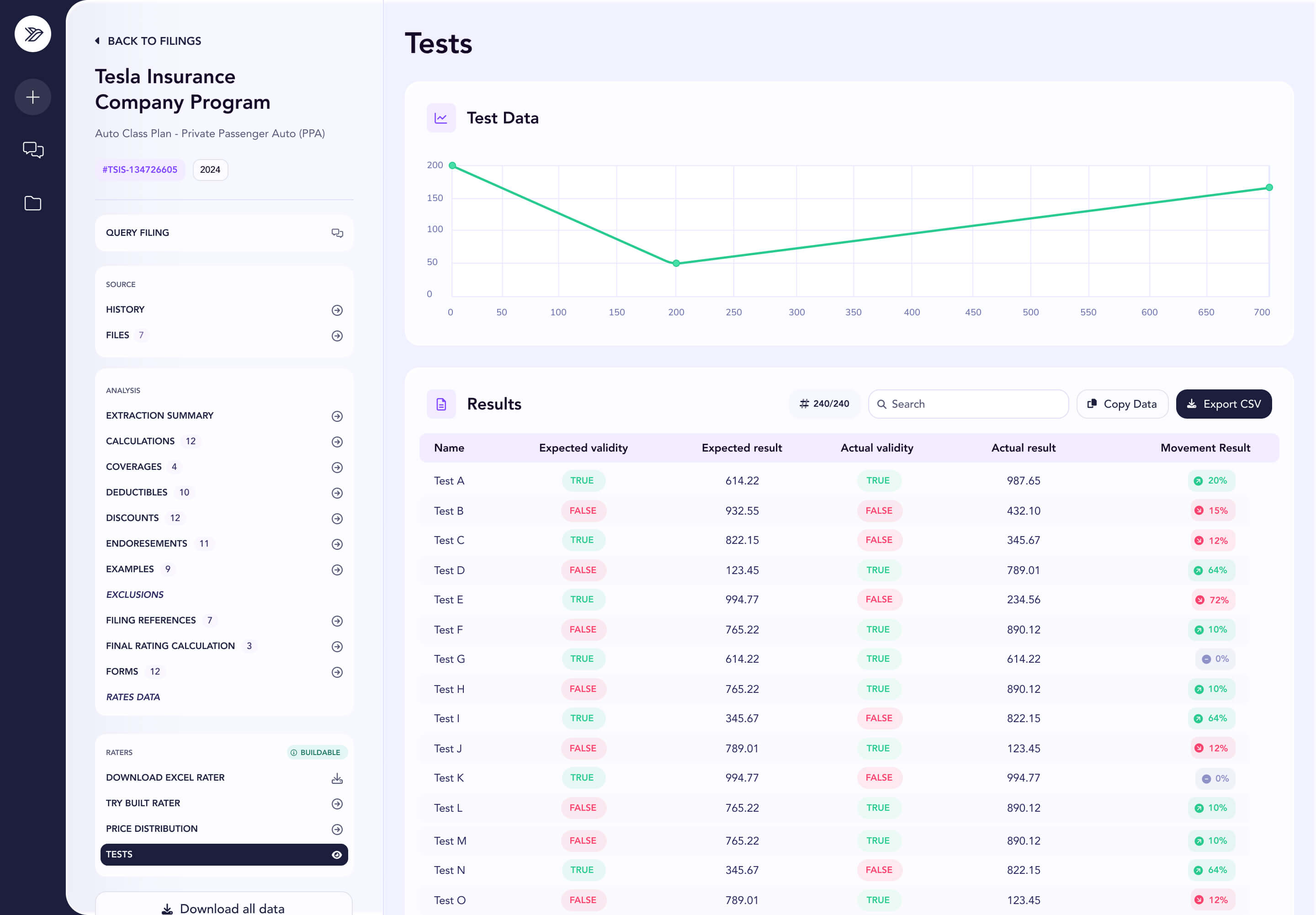Viewport: 1316px width, 915px height.
Task: Click the Back to Filings link
Action: point(148,41)
